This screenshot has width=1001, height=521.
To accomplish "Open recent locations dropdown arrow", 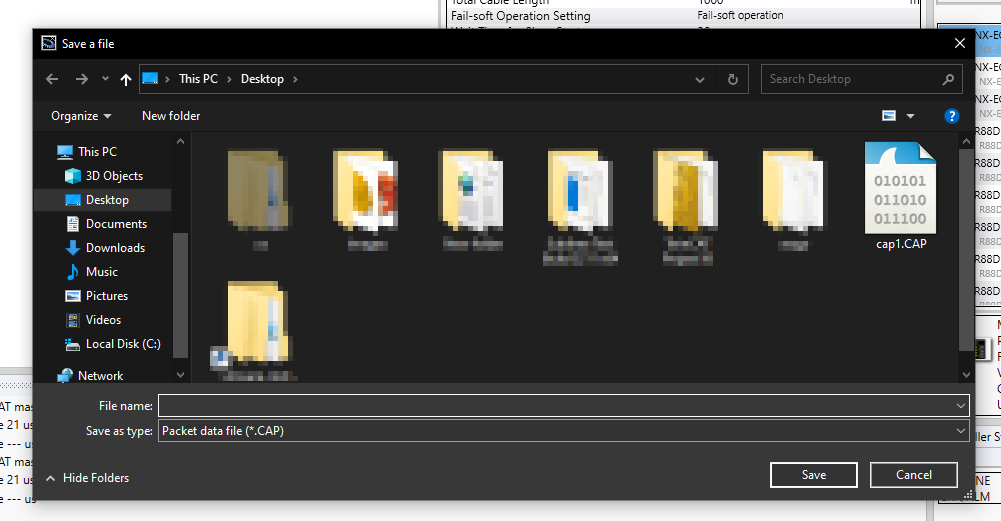I will [105, 79].
